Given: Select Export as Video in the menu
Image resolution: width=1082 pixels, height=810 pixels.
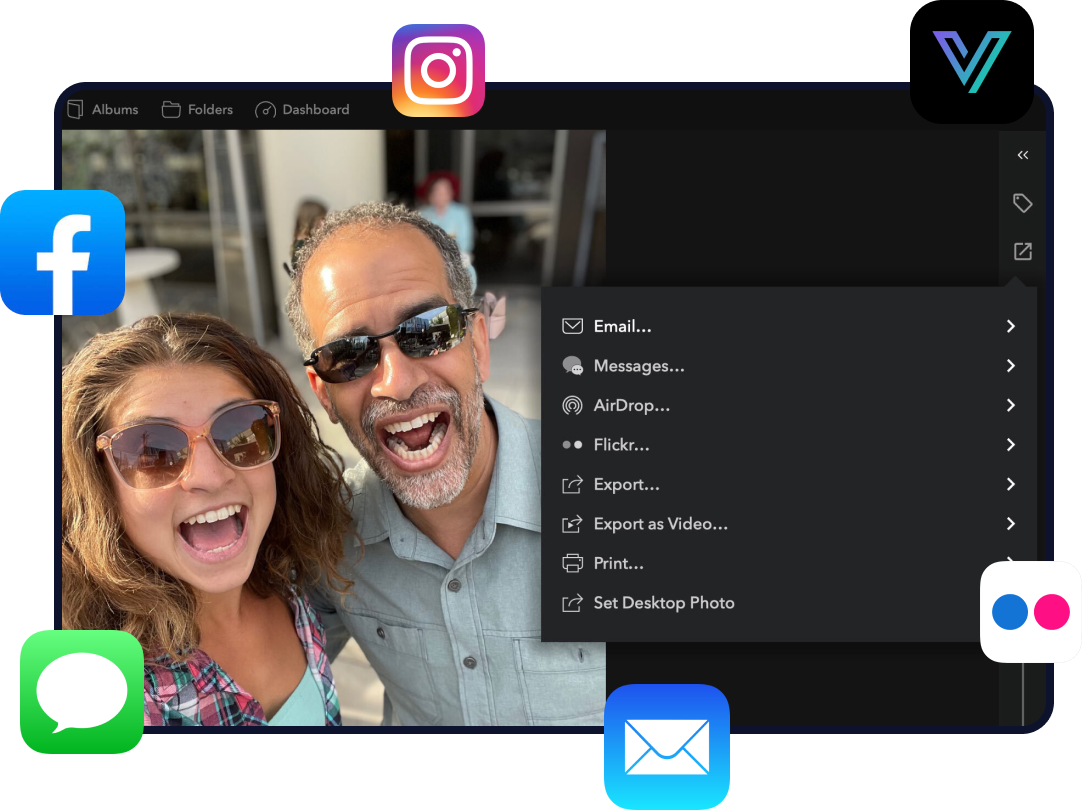Looking at the screenshot, I should pos(661,523).
